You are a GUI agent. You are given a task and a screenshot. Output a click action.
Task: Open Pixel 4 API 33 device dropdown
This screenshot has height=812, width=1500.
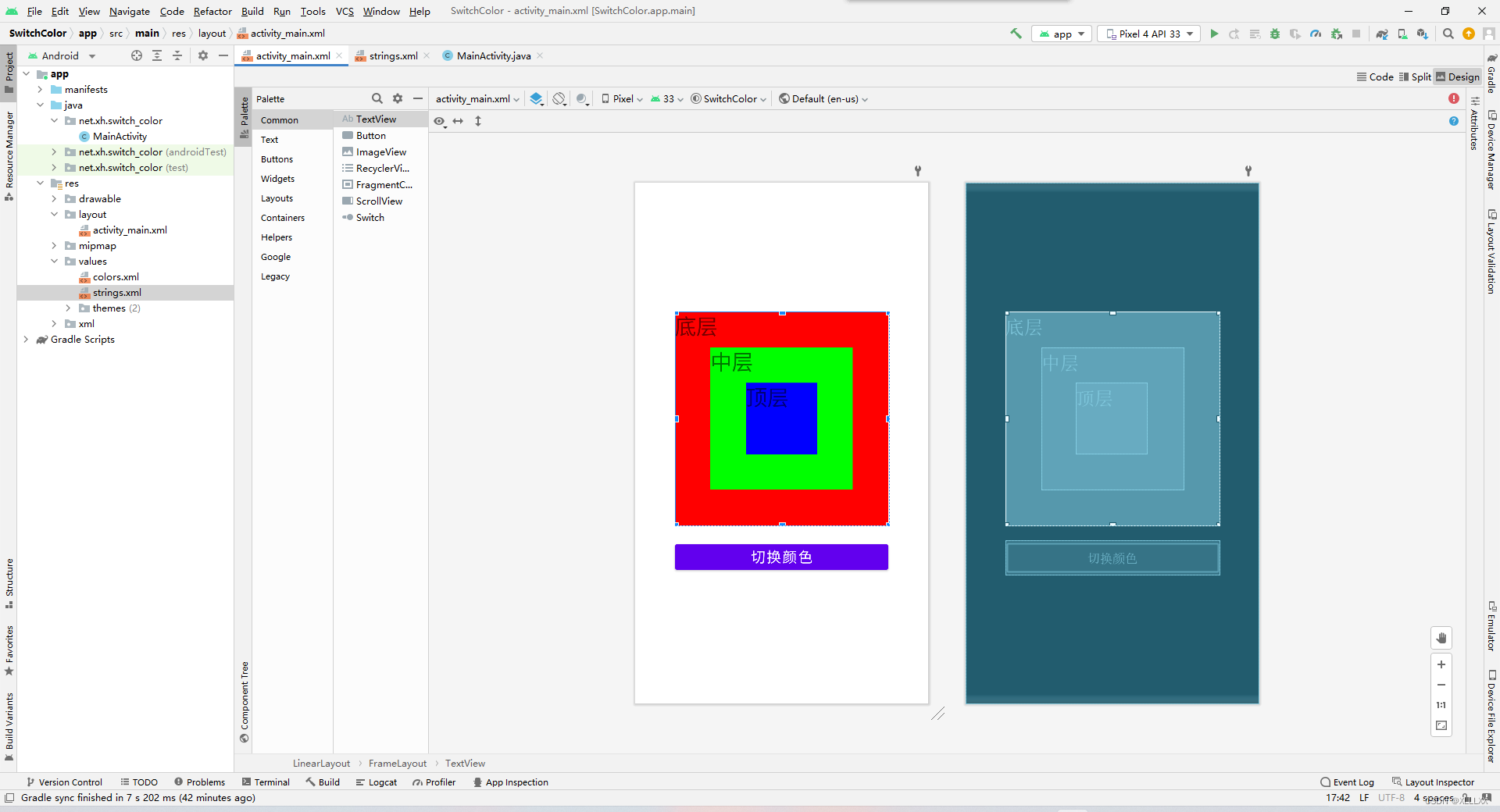[1149, 34]
